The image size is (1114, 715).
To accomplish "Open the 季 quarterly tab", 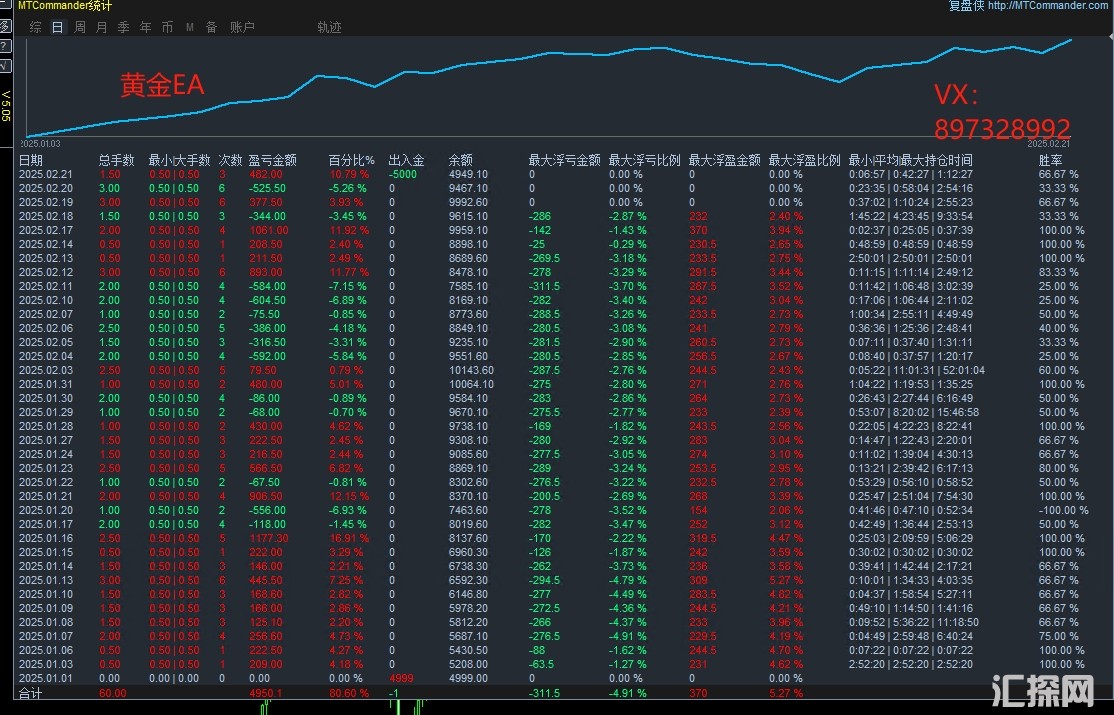I will pyautogui.click(x=123, y=27).
